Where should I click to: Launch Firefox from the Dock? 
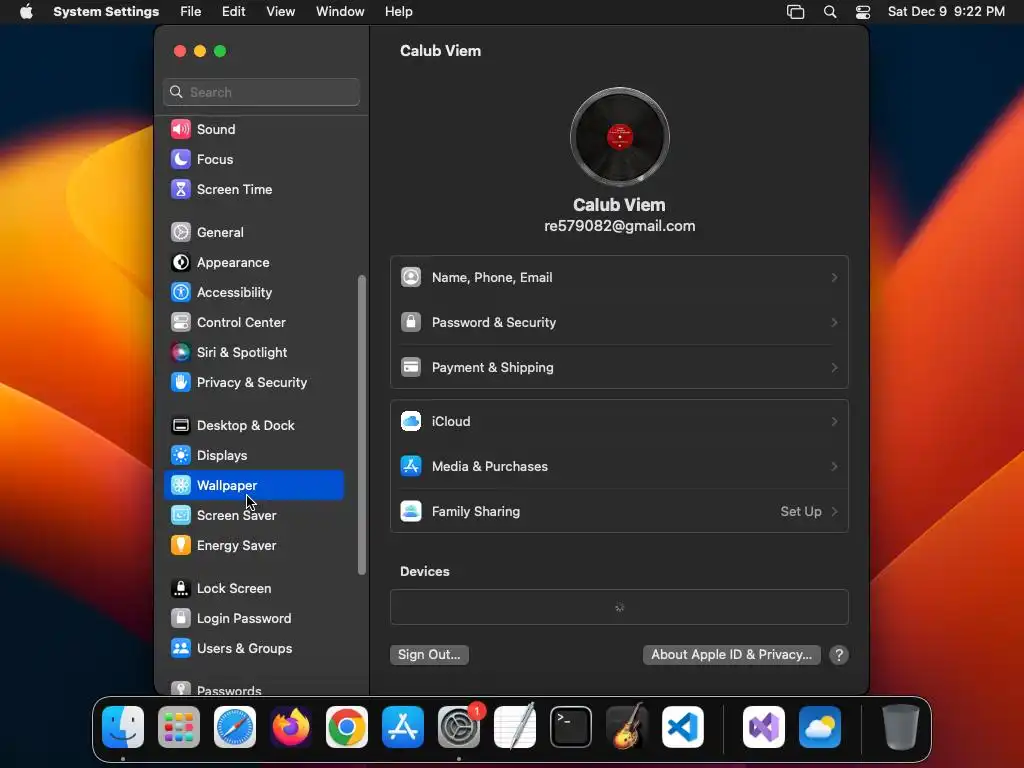(x=291, y=727)
